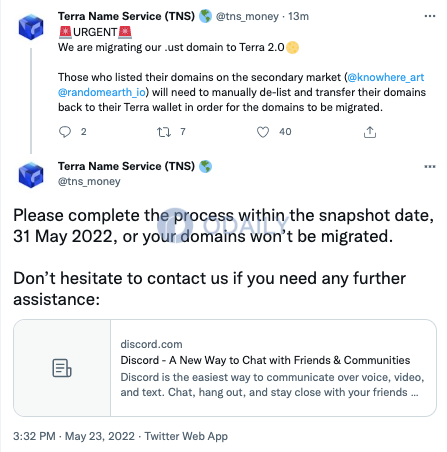
Task: Click the retweet count 7
Action: coord(183,132)
